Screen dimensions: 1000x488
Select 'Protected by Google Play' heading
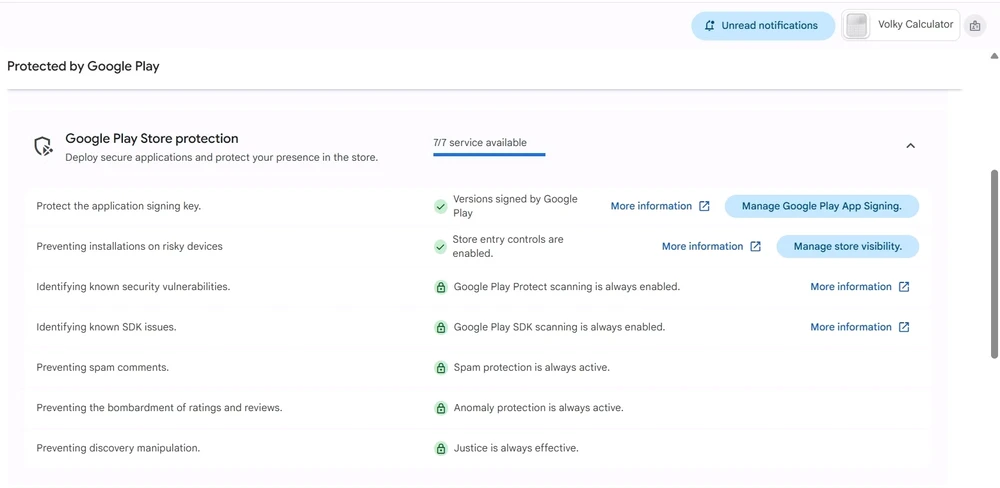(x=83, y=66)
